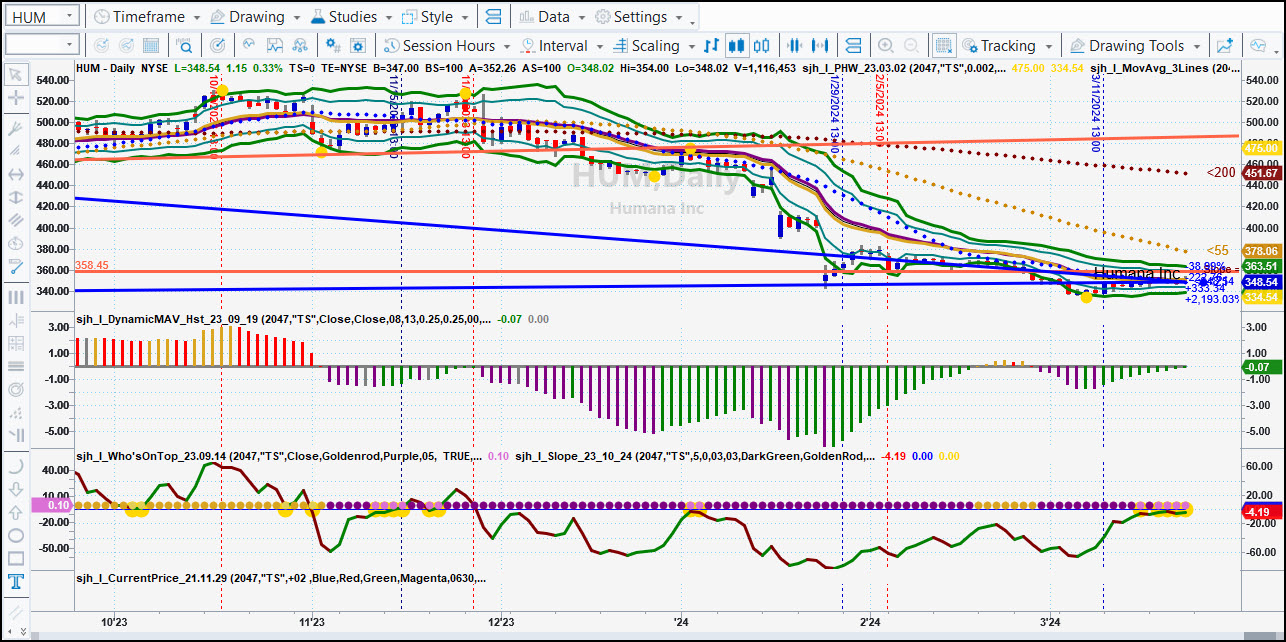Select the up arrow drawing tool

pos(15,513)
